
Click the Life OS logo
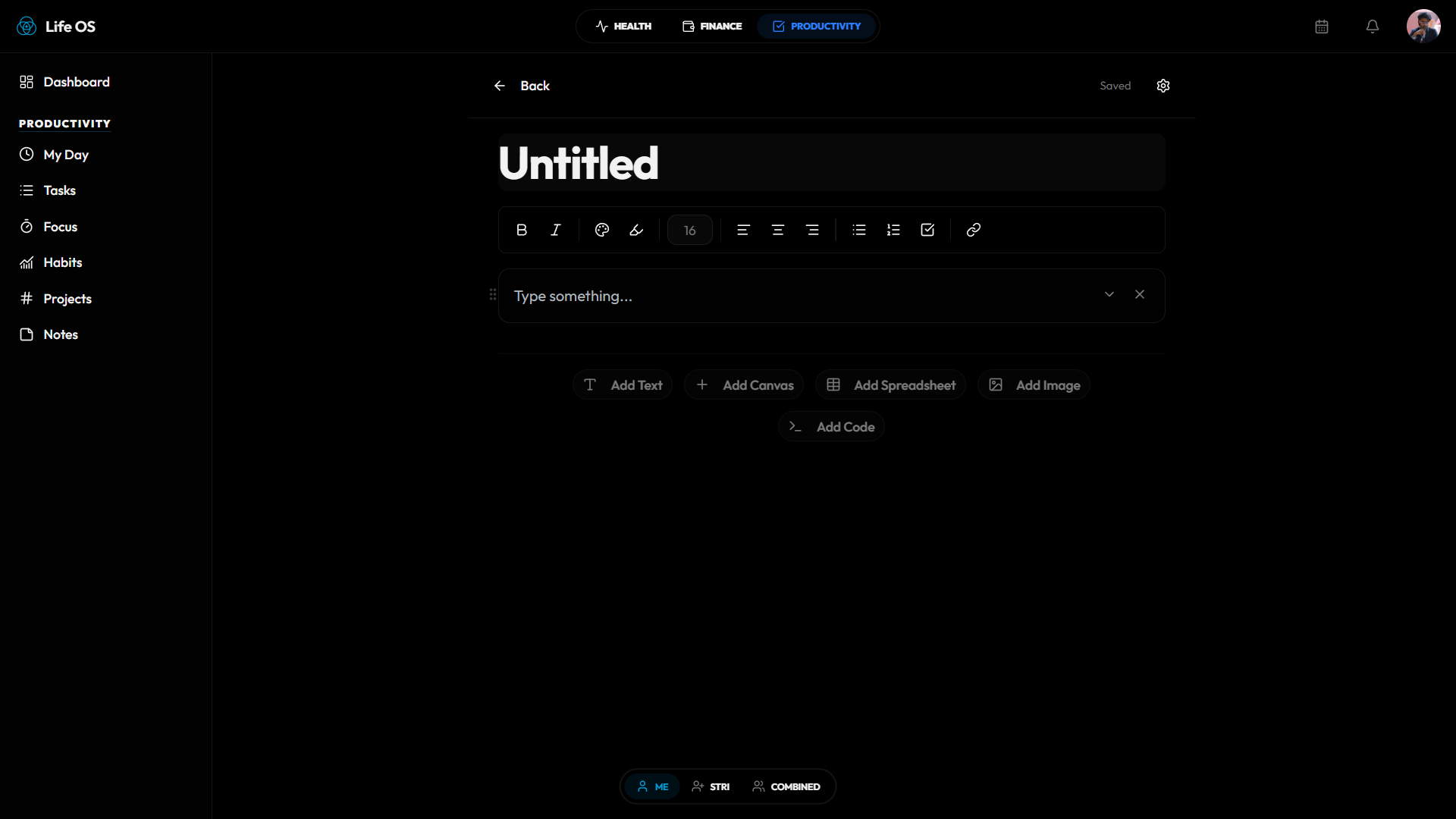56,27
